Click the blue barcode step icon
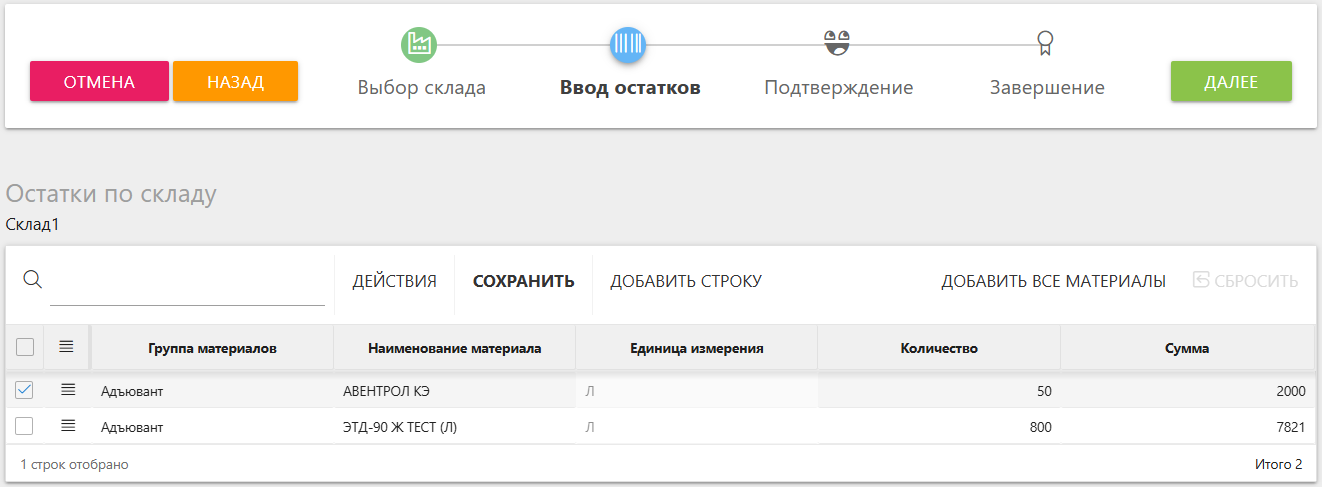This screenshot has height=487, width=1322. tap(628, 44)
